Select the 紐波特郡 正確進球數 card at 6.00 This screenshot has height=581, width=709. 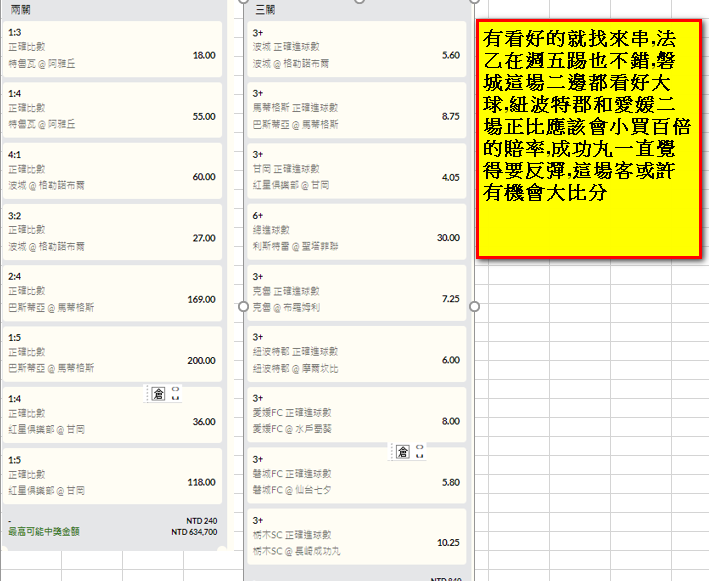(357, 354)
